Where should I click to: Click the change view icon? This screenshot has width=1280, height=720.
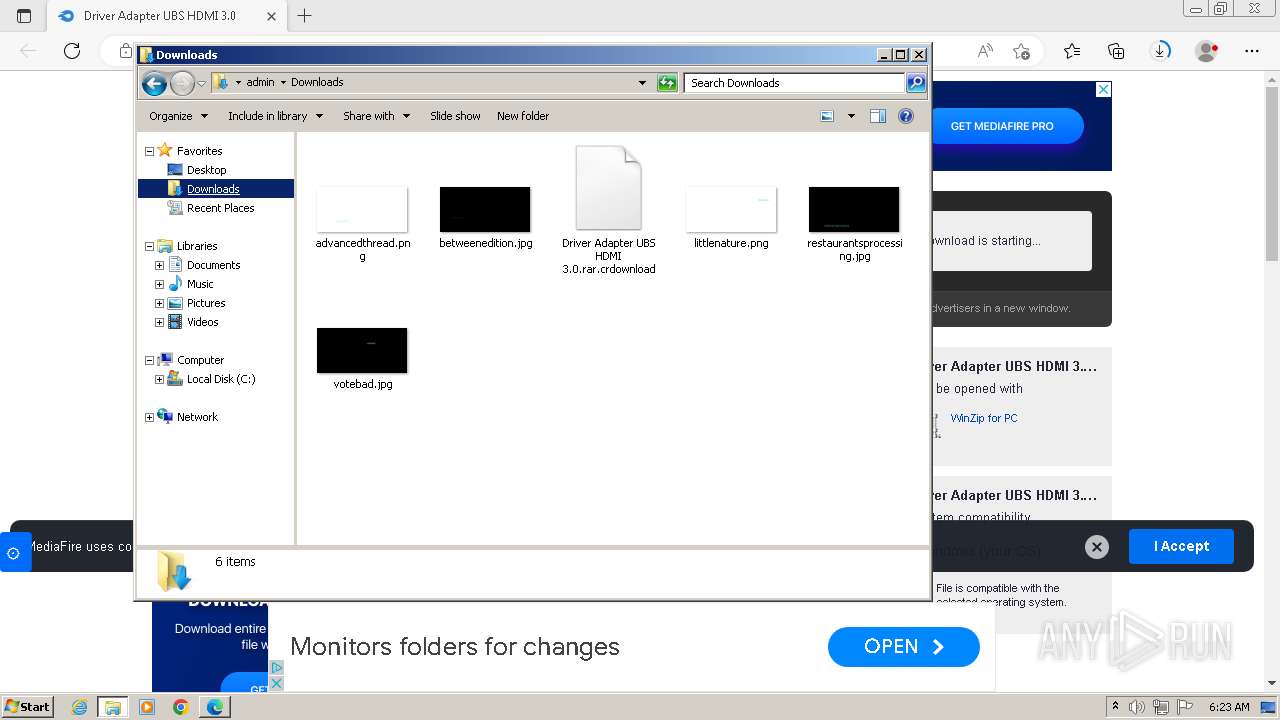(x=827, y=116)
